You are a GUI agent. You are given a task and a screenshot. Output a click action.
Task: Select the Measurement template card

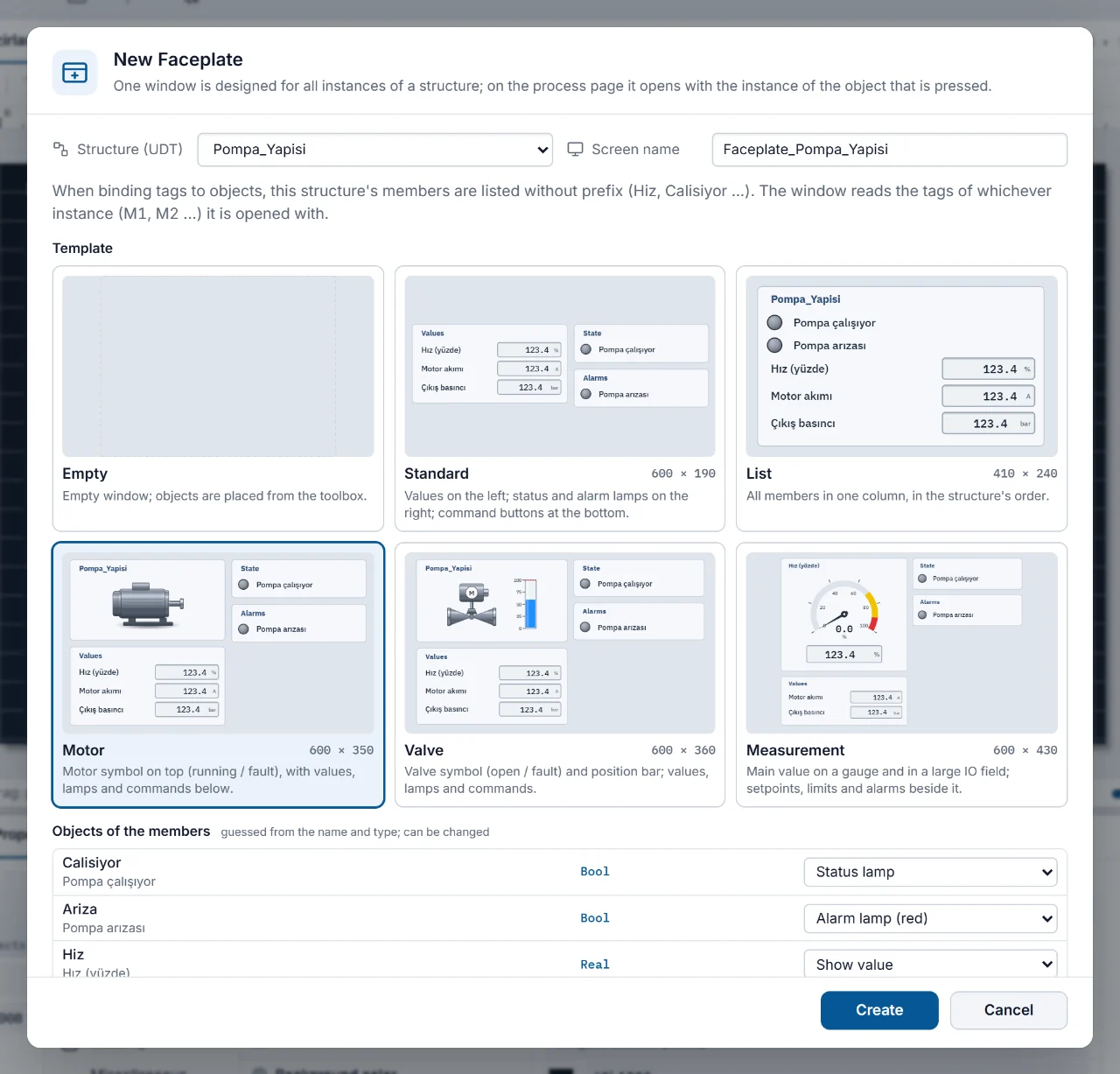[x=901, y=675]
